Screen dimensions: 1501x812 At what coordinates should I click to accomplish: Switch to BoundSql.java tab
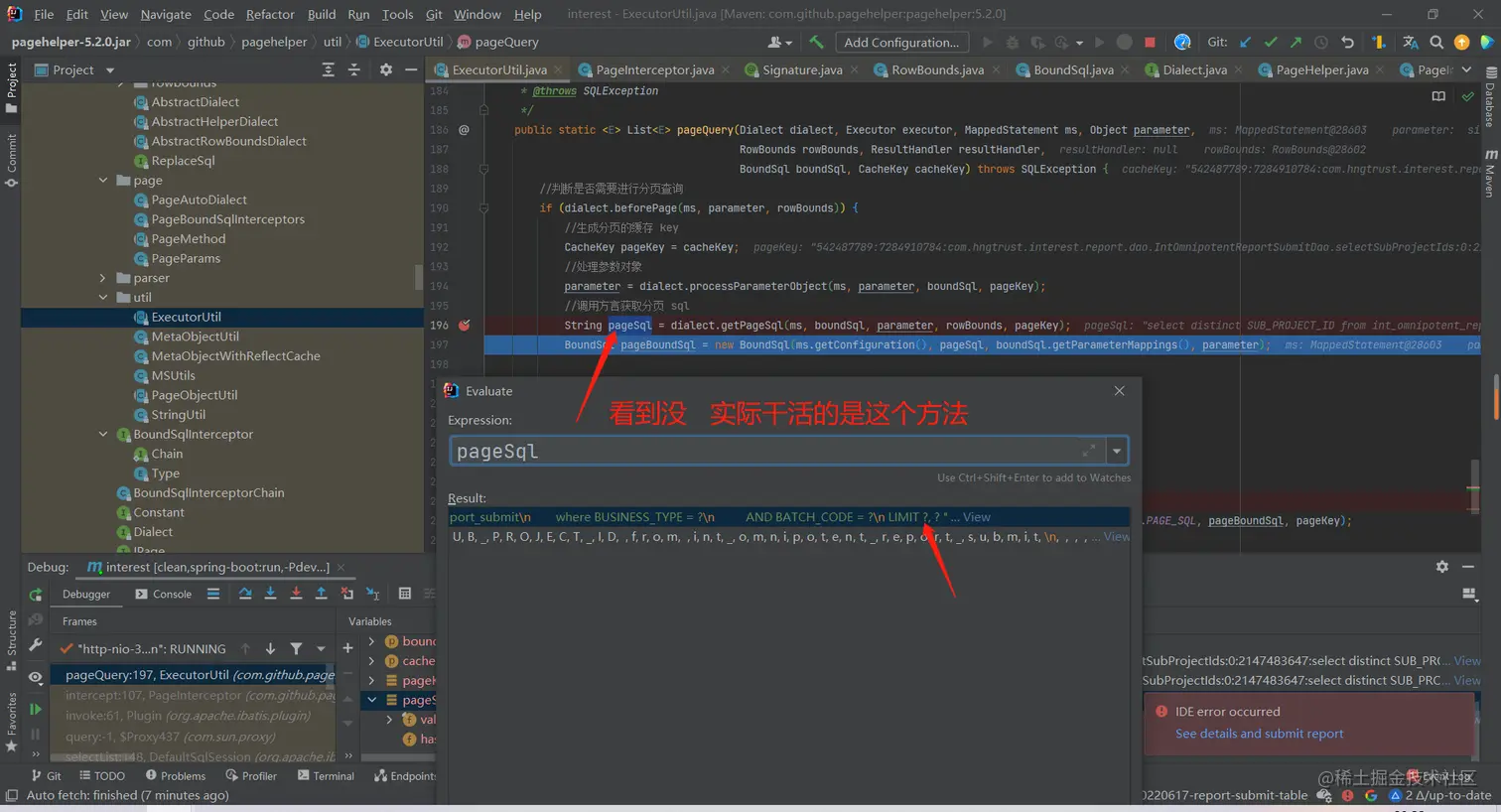point(1072,69)
